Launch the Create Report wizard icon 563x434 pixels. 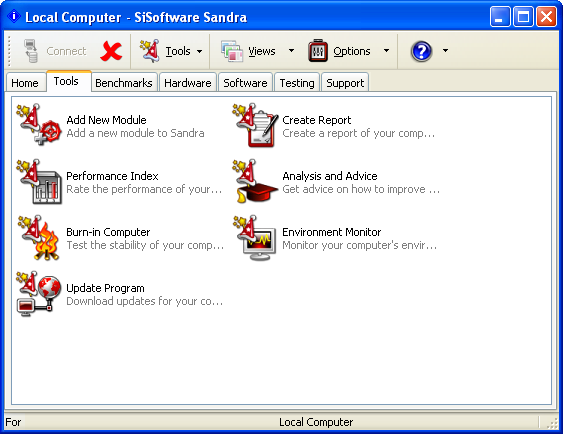pyautogui.click(x=255, y=125)
